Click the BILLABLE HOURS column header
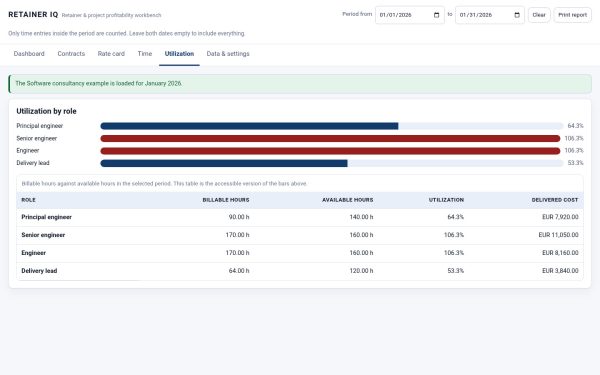Viewport: 600px width, 375px height. [x=226, y=200]
